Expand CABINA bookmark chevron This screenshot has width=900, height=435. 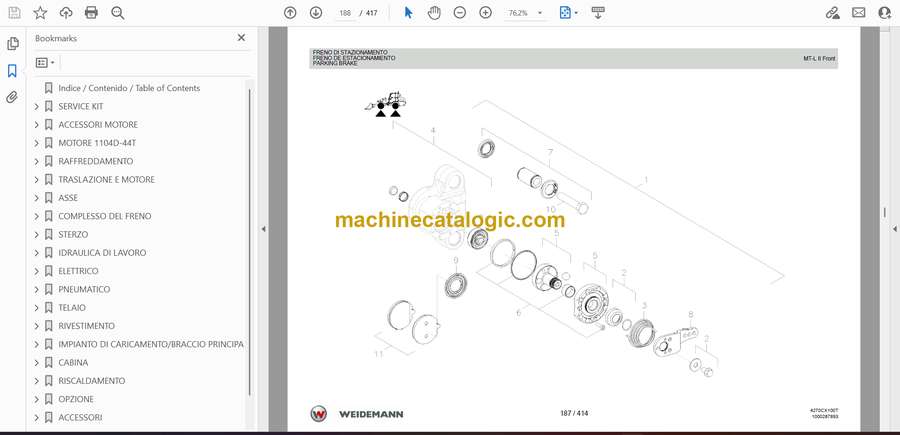37,363
